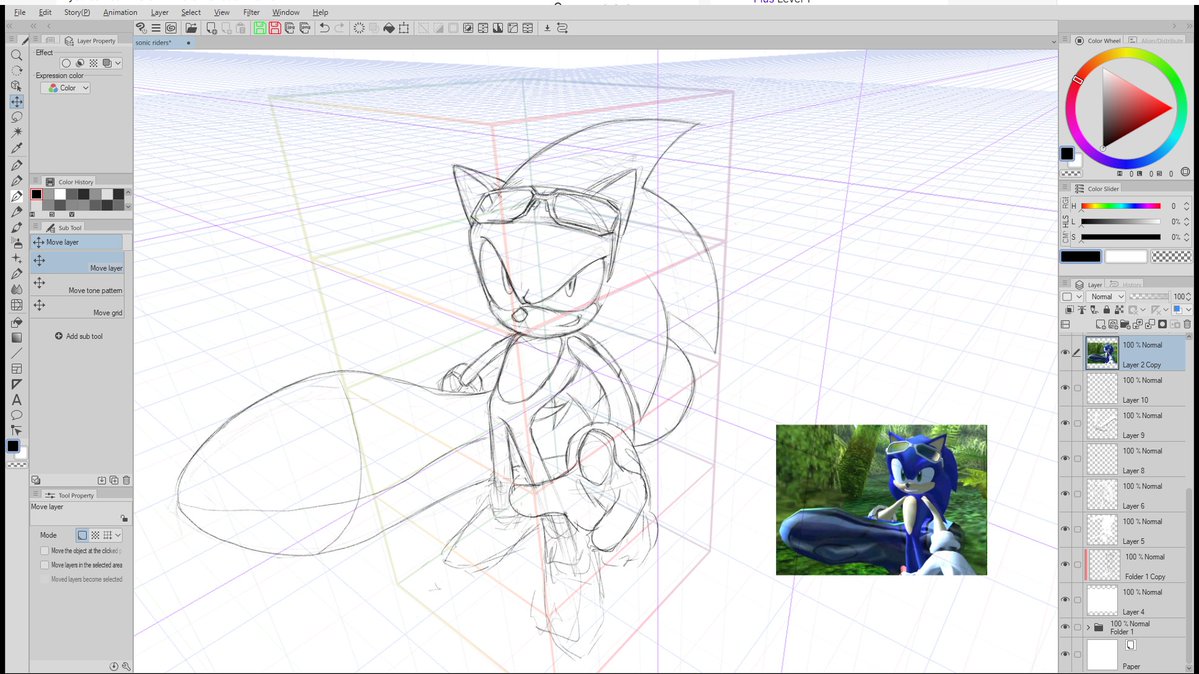
Task: Click the Layer Property panel tab
Action: pyautogui.click(x=90, y=41)
